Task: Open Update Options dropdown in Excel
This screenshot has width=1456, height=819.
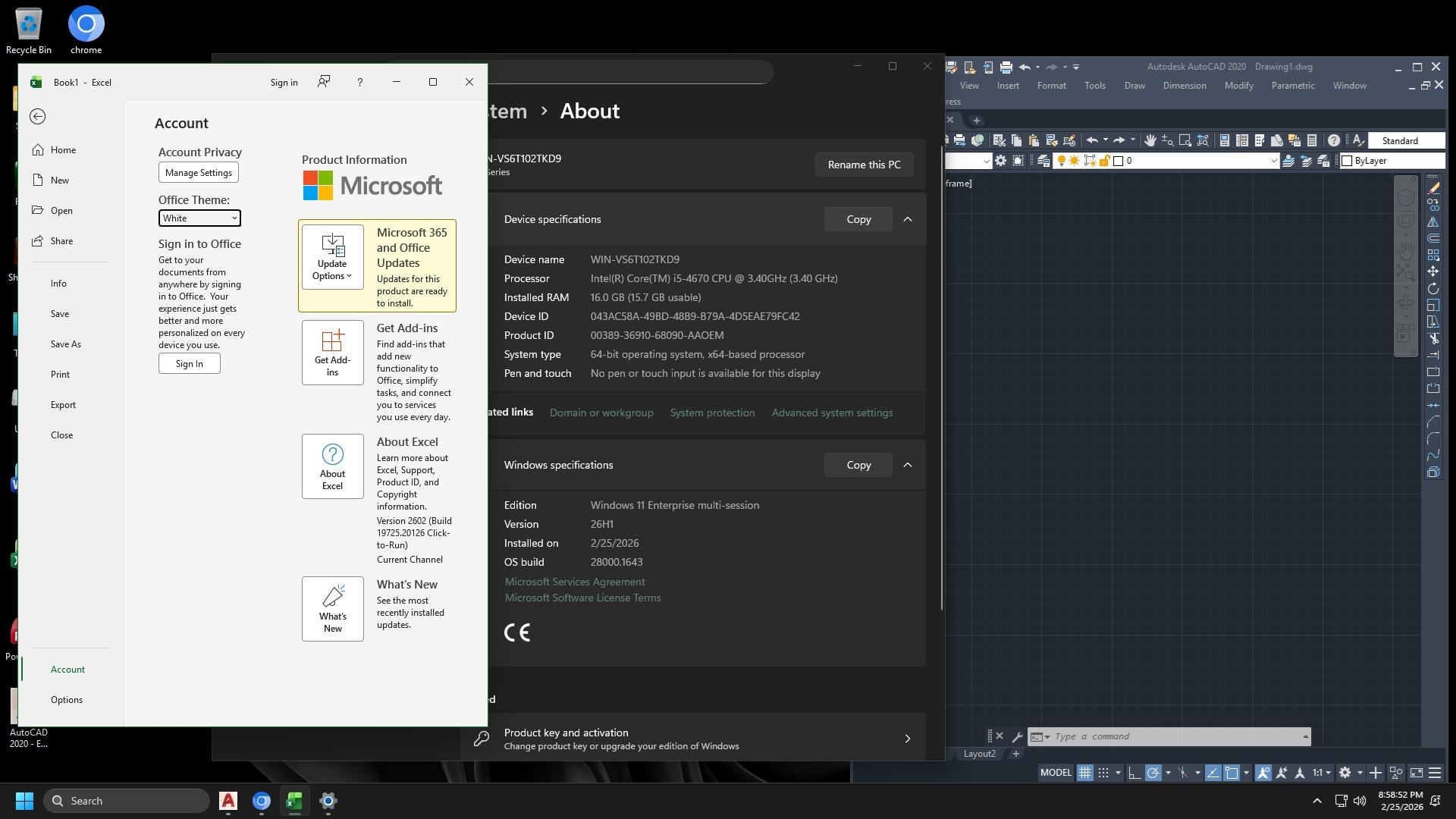Action: (x=332, y=256)
